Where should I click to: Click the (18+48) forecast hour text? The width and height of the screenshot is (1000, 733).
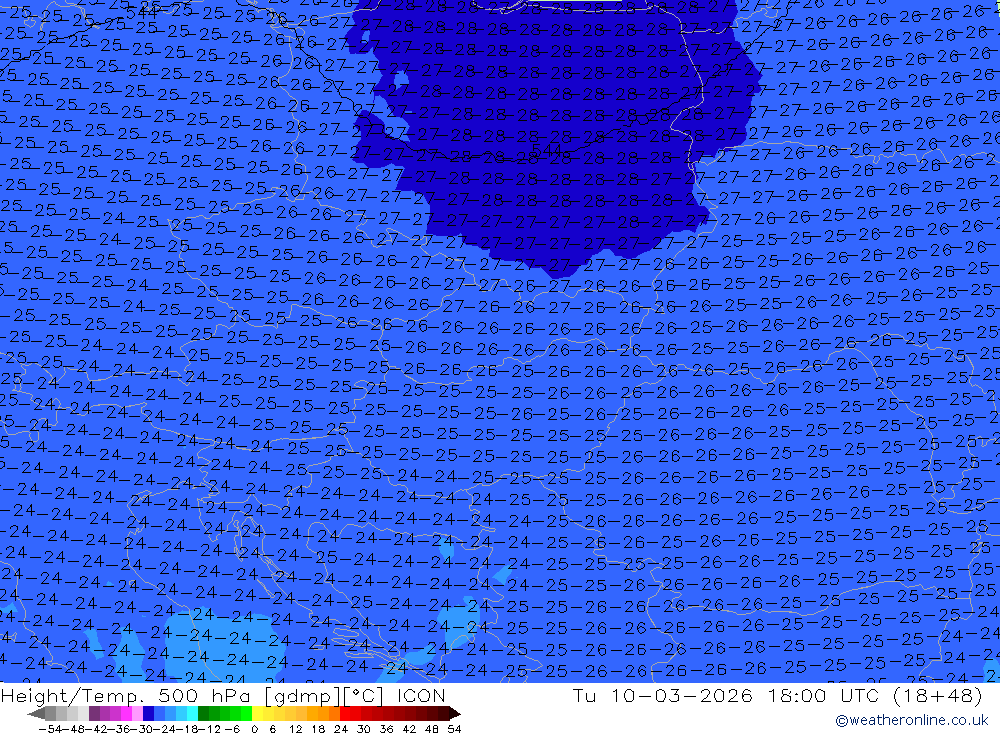[938, 695]
